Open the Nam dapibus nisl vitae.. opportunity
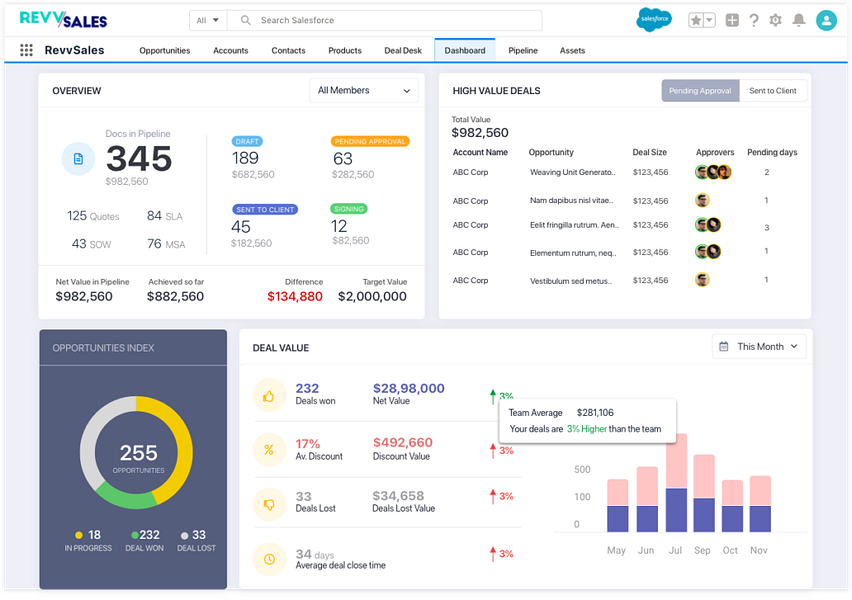The height and width of the screenshot is (600, 852). [572, 200]
